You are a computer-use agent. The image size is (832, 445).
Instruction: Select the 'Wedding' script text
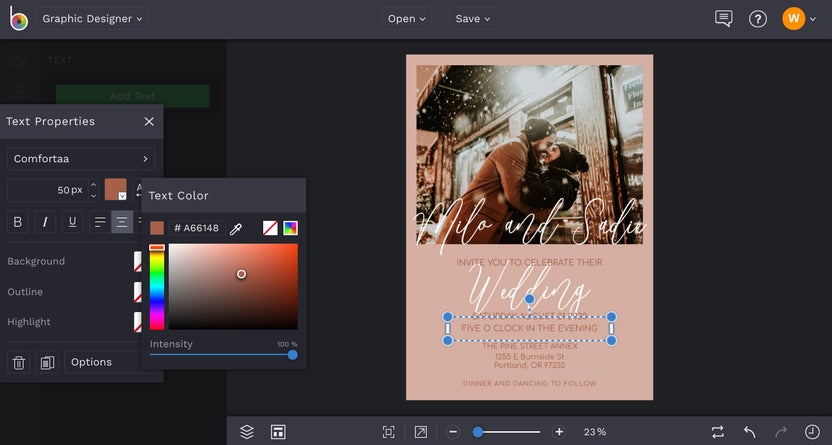click(529, 289)
